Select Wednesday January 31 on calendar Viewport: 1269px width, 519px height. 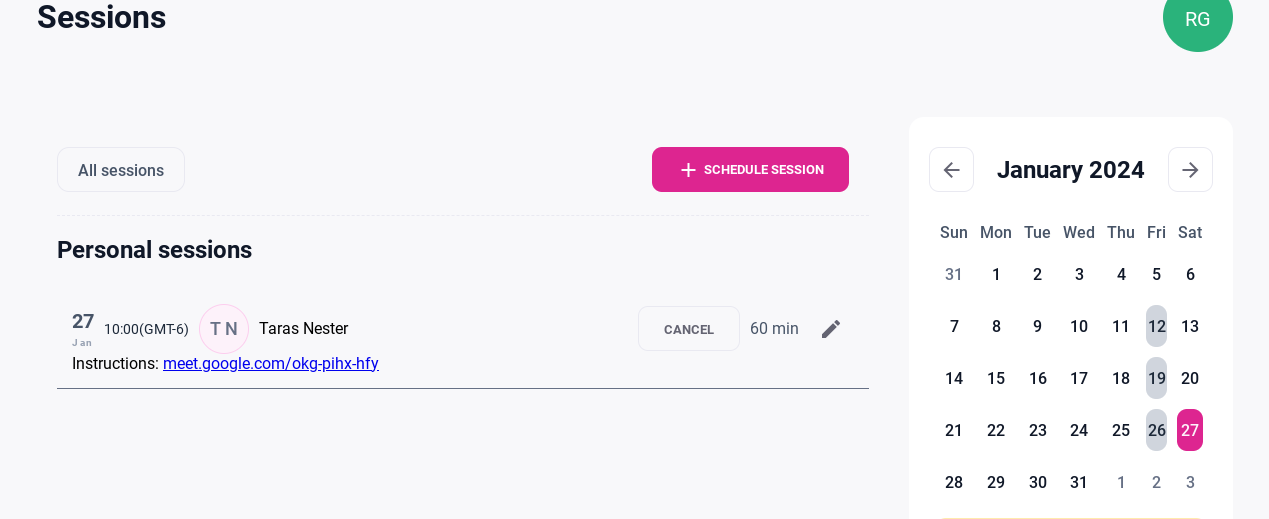[1079, 482]
